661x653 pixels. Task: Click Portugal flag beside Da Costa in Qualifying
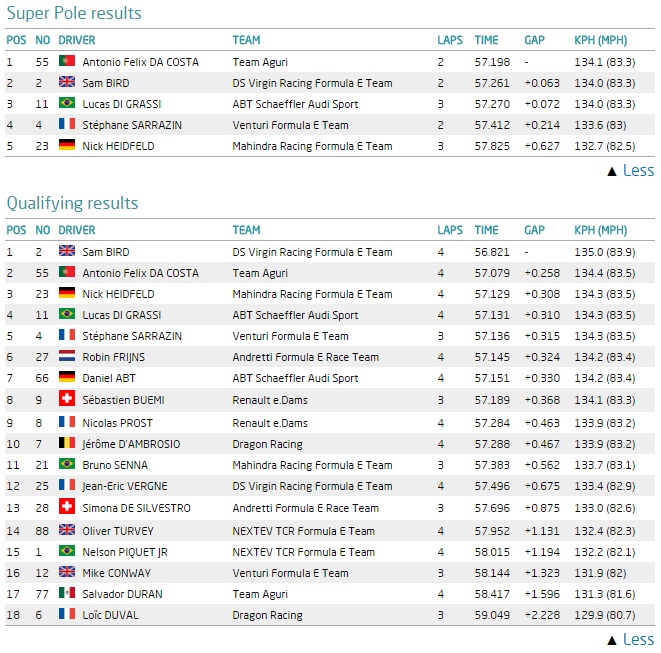[x=67, y=272]
